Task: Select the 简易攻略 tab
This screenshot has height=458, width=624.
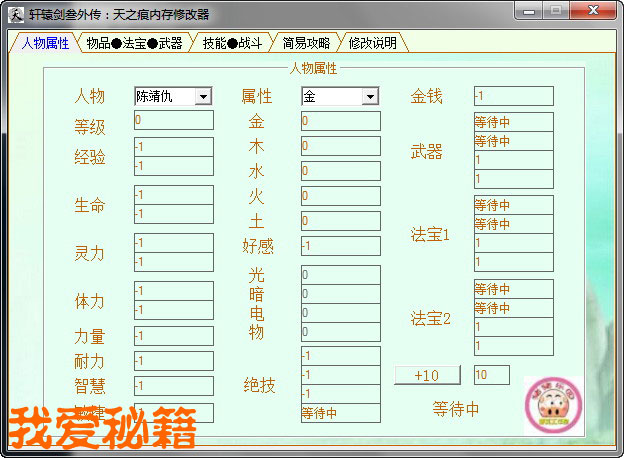Action: 305,43
